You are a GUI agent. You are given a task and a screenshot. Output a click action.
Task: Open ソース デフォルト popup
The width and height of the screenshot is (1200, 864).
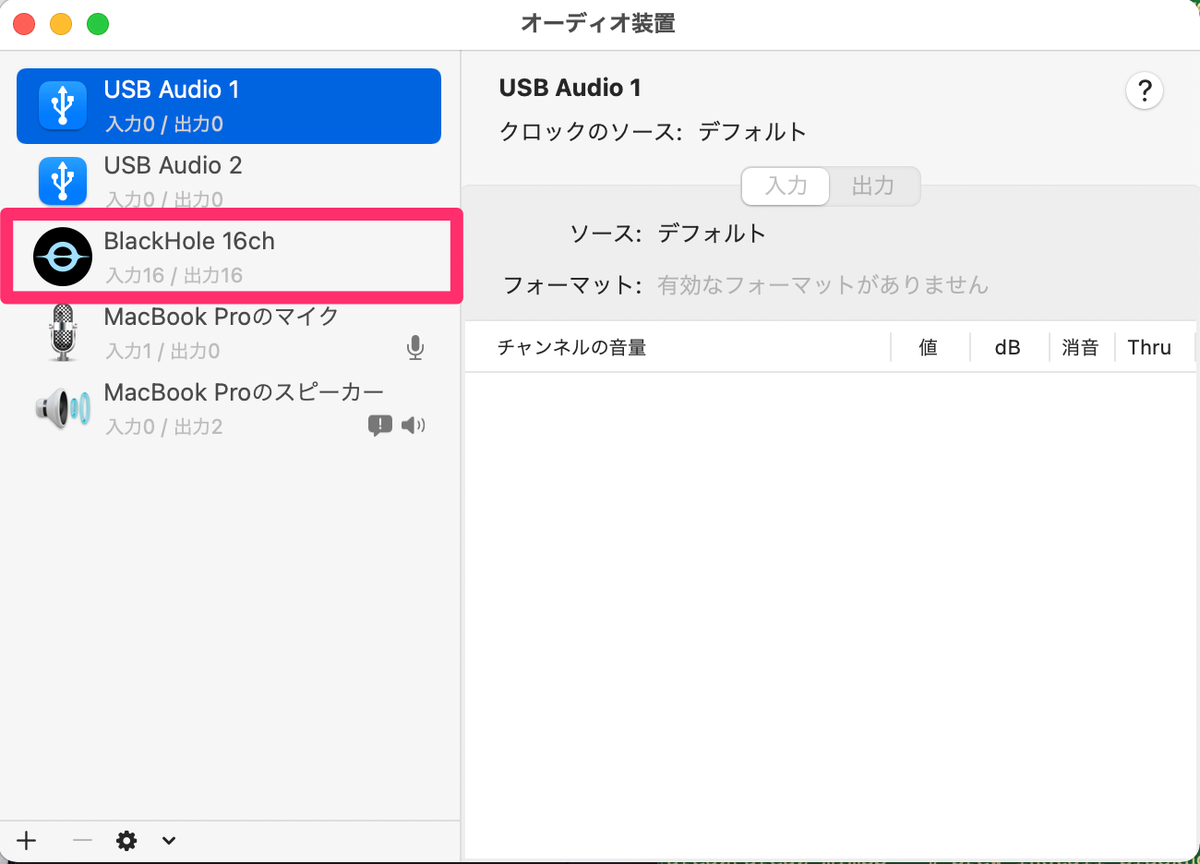pos(712,234)
